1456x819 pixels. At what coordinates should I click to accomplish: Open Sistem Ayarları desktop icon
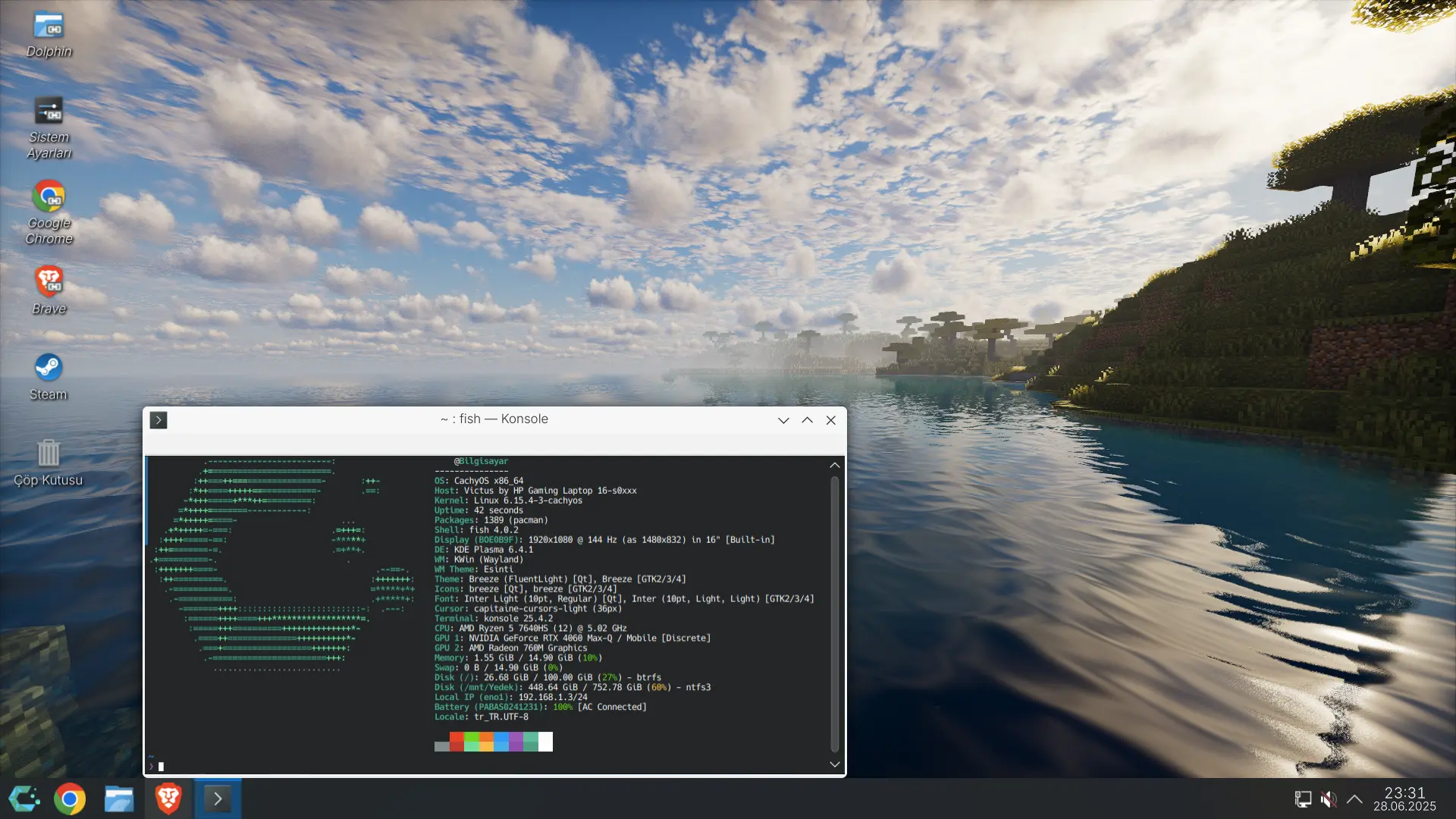pyautogui.click(x=49, y=127)
